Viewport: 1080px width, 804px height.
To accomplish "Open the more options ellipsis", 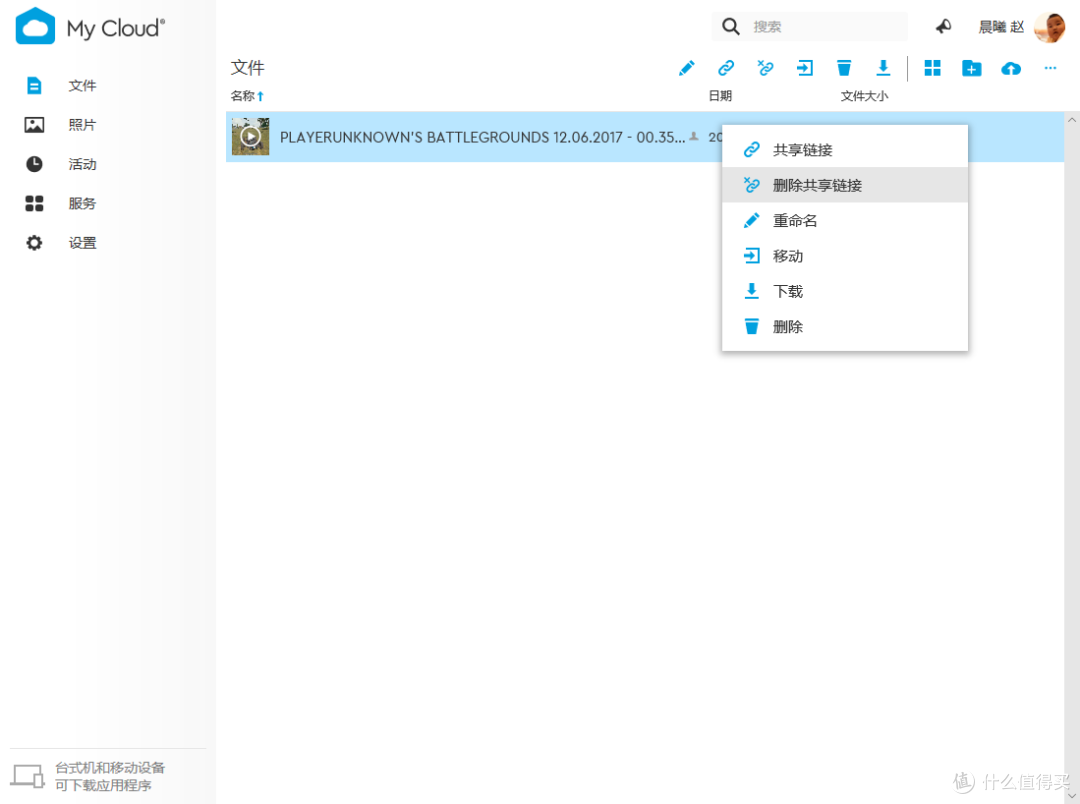I will click(1050, 68).
